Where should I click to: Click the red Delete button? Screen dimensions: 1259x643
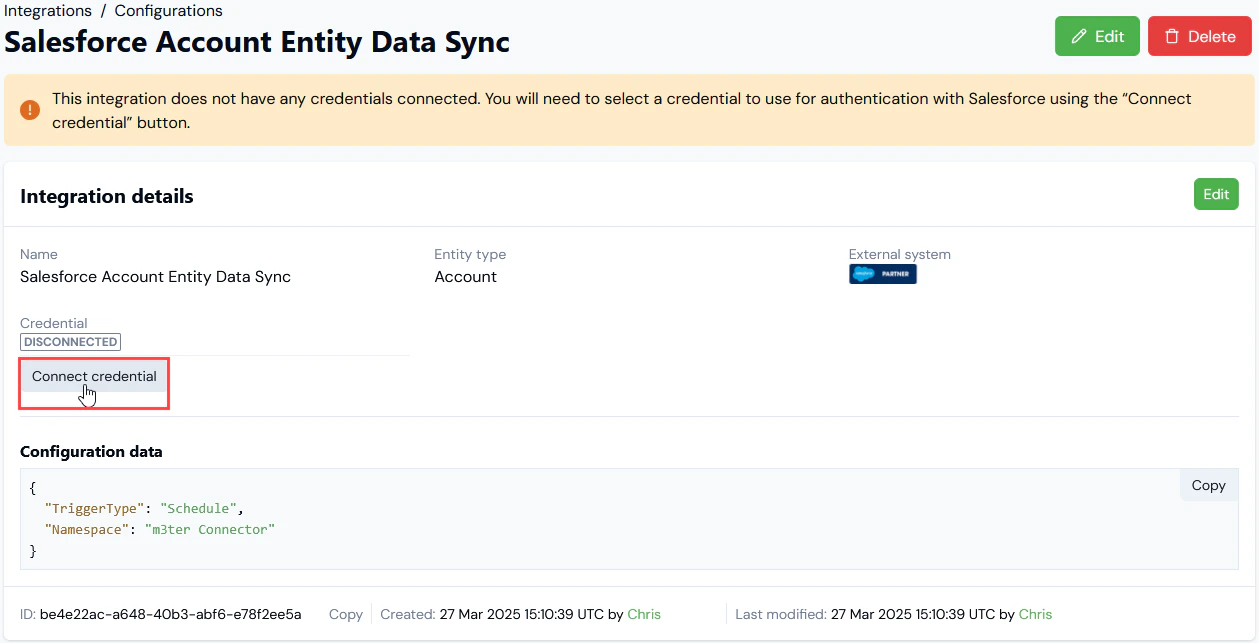[x=1200, y=36]
